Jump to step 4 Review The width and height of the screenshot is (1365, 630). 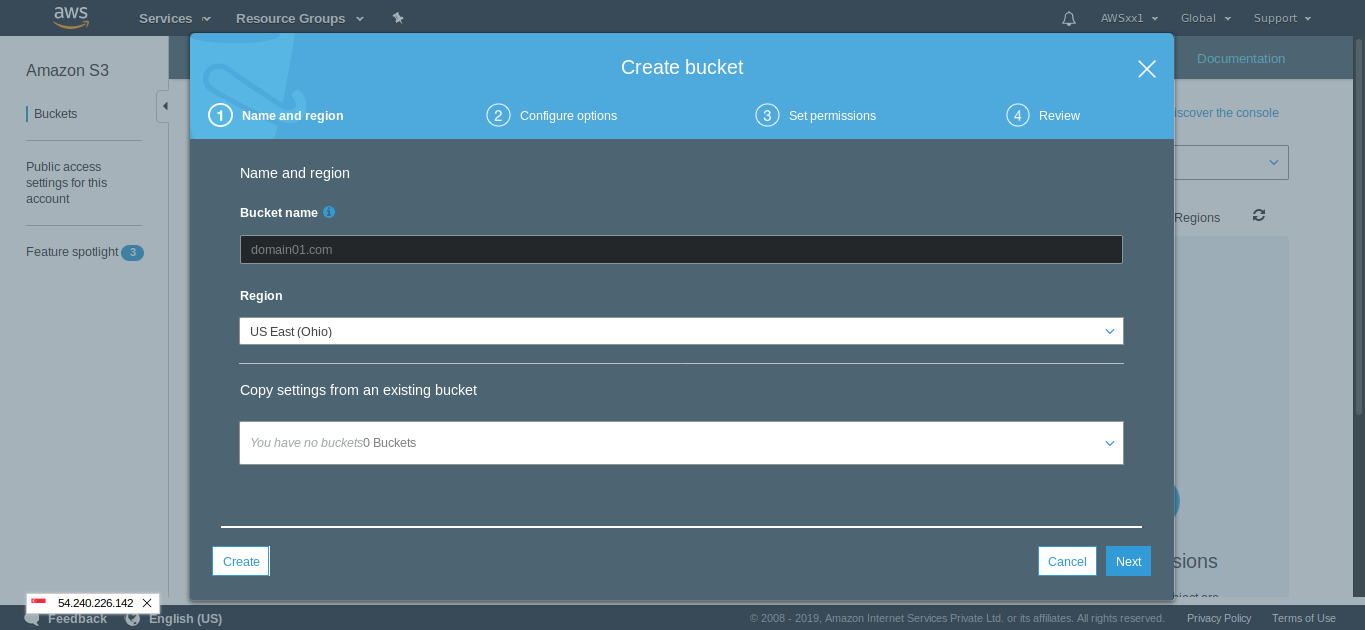[1043, 116]
